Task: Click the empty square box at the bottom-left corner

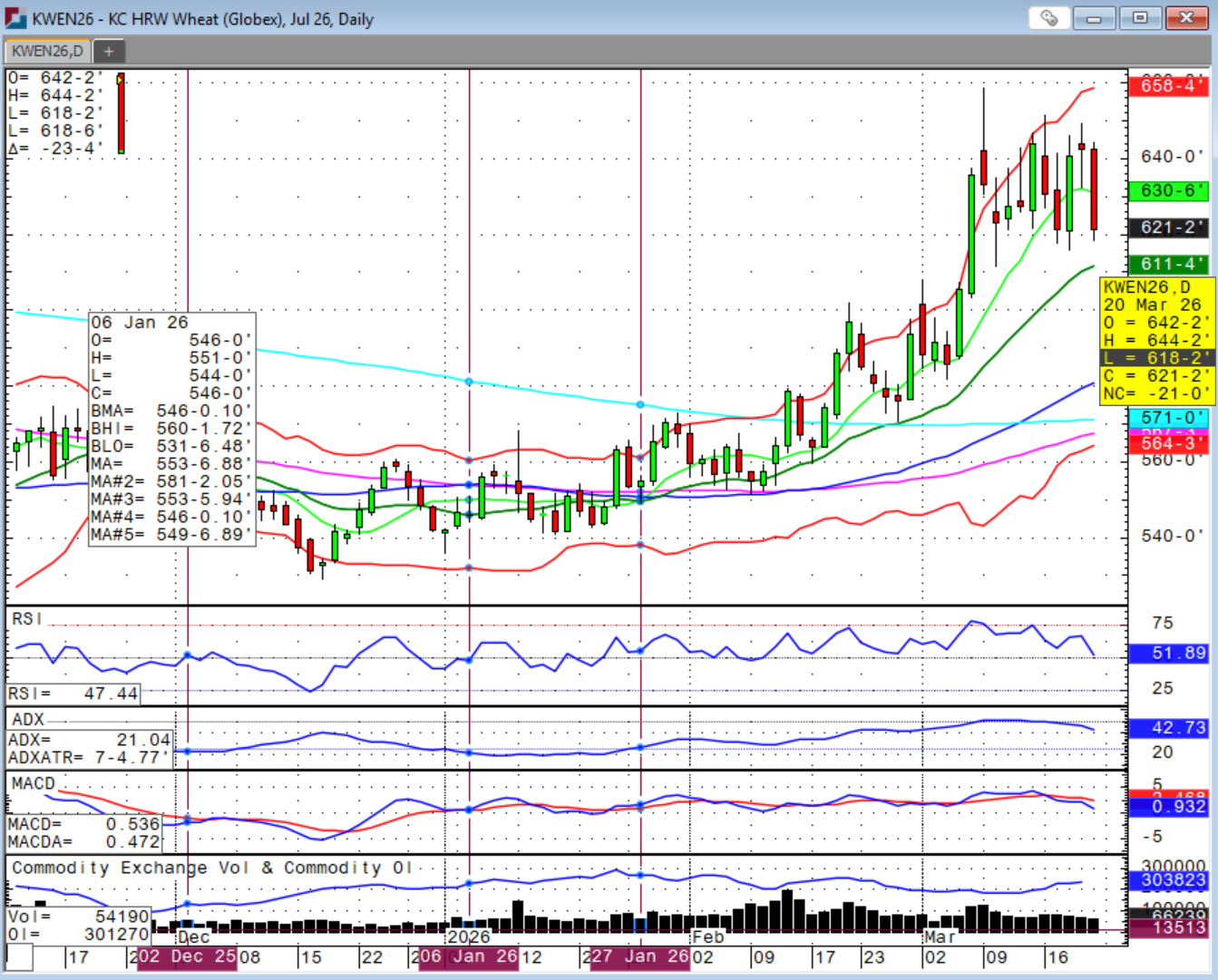Action: [x=20, y=956]
